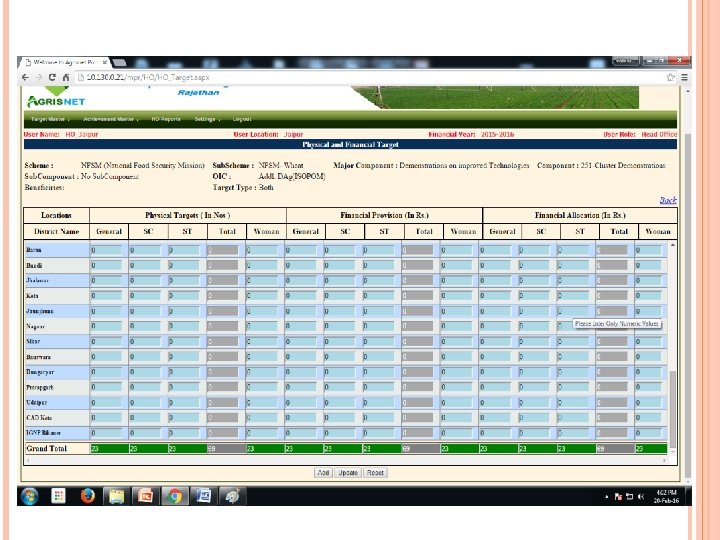Switch to Chrome in the taskbar
The height and width of the screenshot is (540, 720).
pos(174,496)
